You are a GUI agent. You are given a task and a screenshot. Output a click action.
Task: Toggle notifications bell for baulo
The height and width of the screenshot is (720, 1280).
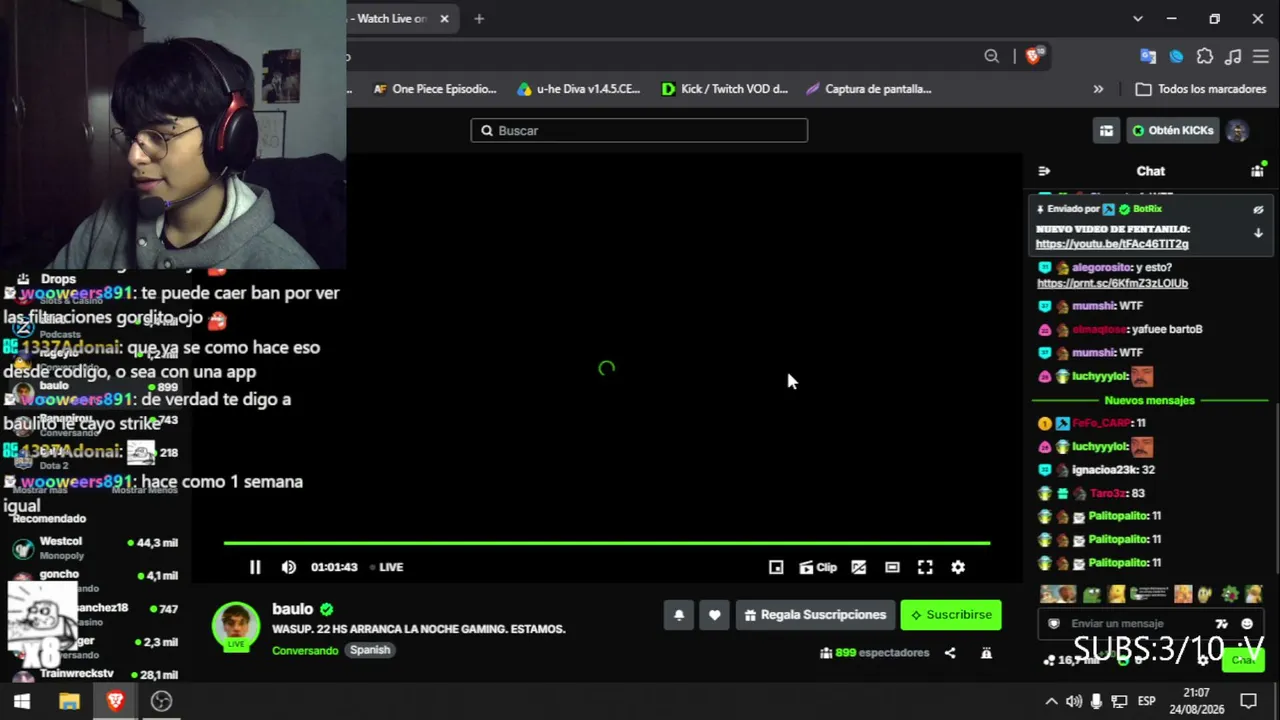pos(679,615)
